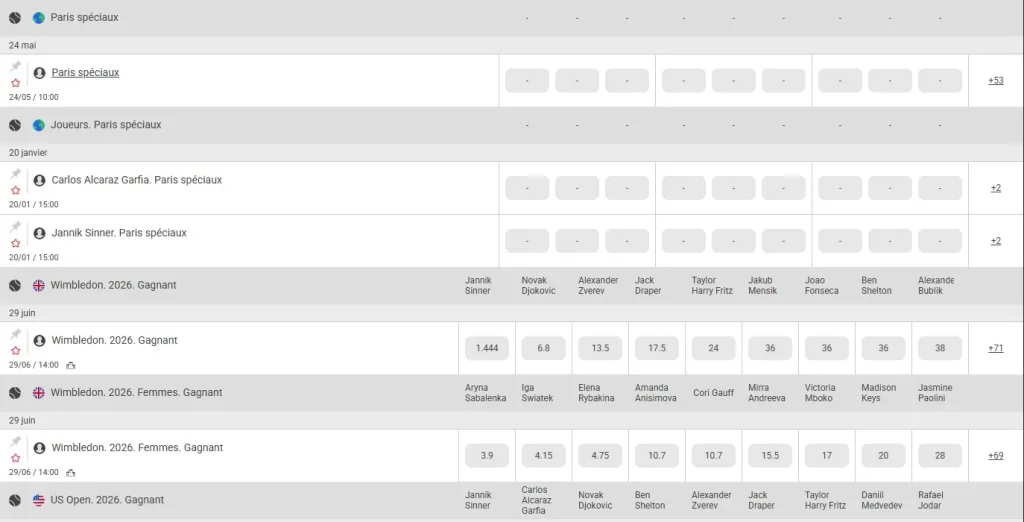
Task: Expand +2 markets for Carlos Alcaraz Garfia
Action: coord(995,188)
